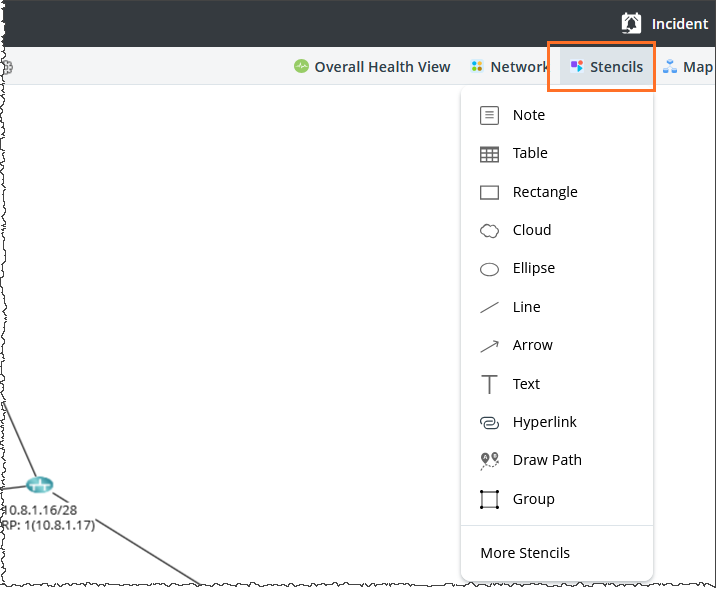Open Overall Health View
Screen dimensions: 716x591
pos(372,67)
